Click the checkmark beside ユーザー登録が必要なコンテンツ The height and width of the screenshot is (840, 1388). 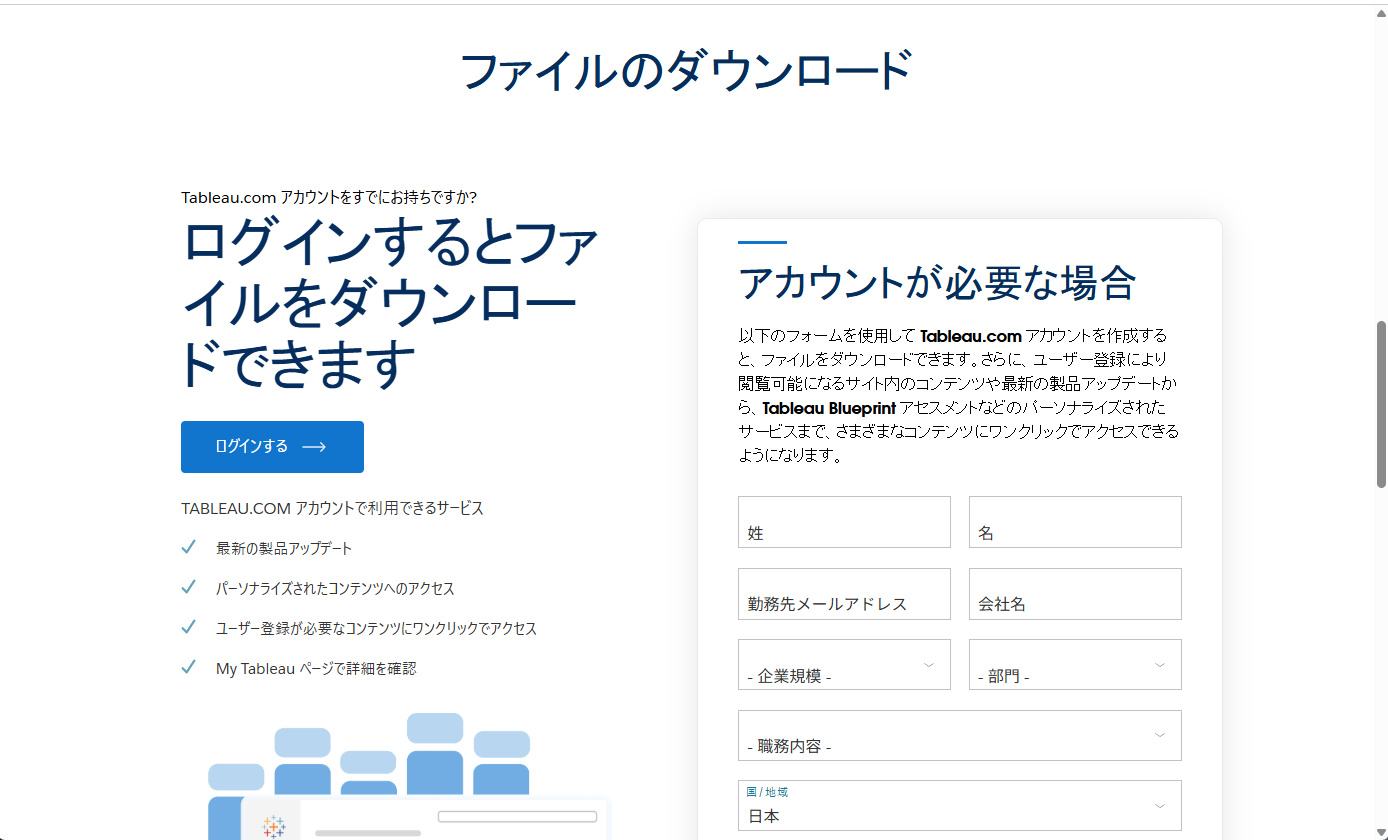tap(188, 628)
